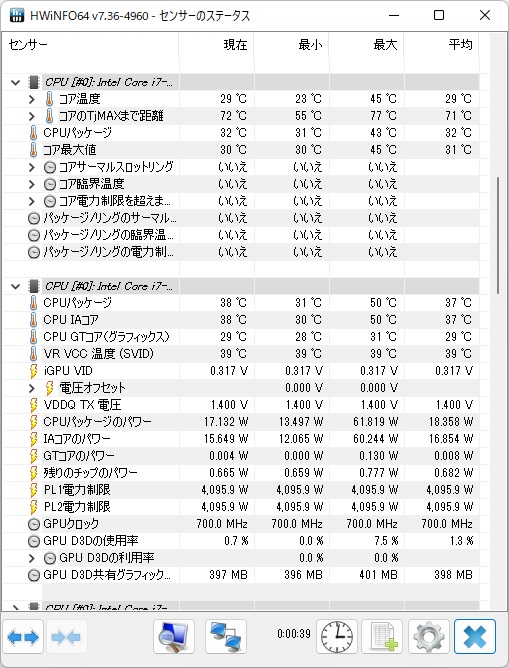Expand the コアサーマルスロットリング row
The height and width of the screenshot is (668, 509).
click(32, 167)
